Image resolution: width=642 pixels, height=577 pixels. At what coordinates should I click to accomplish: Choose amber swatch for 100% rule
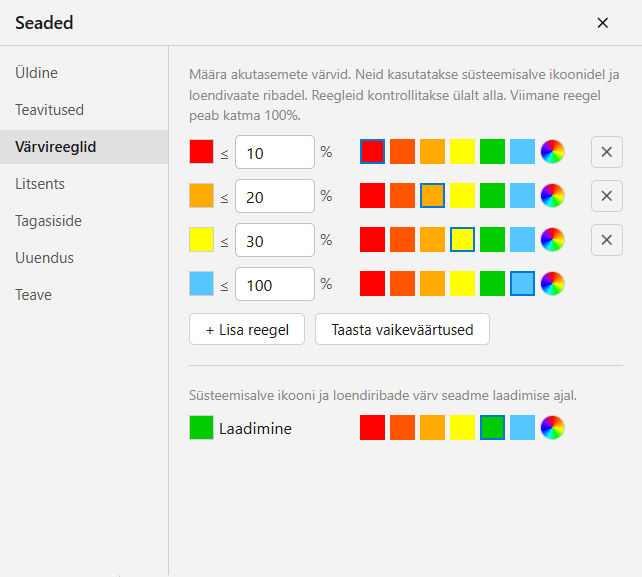point(432,283)
